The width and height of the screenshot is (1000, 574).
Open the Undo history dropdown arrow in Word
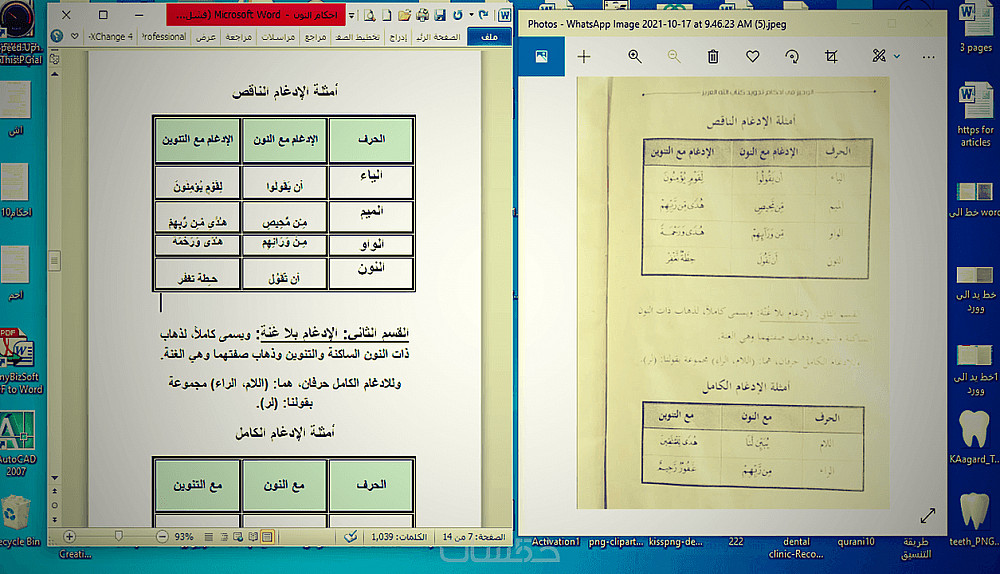(471, 14)
